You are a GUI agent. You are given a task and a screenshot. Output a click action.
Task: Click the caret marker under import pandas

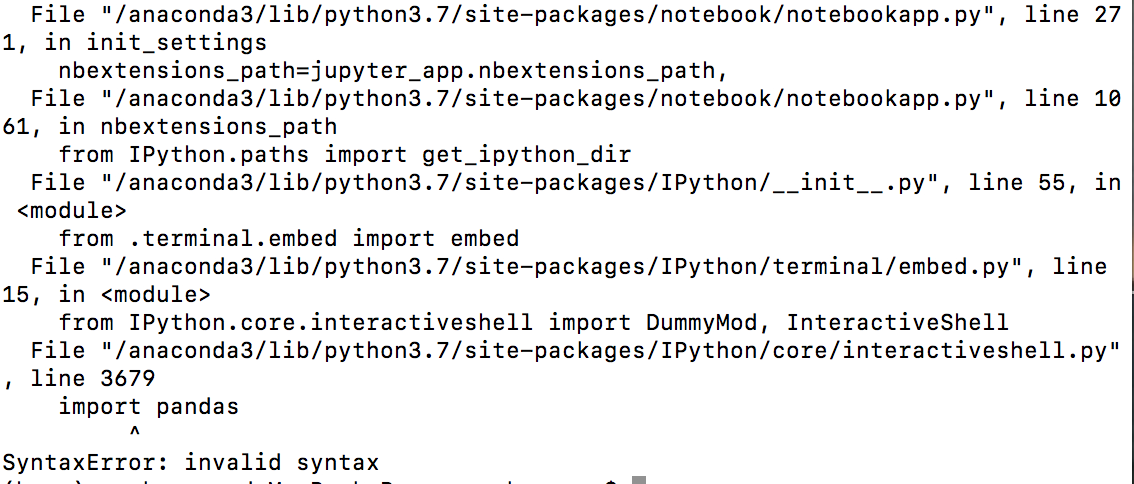click(134, 433)
